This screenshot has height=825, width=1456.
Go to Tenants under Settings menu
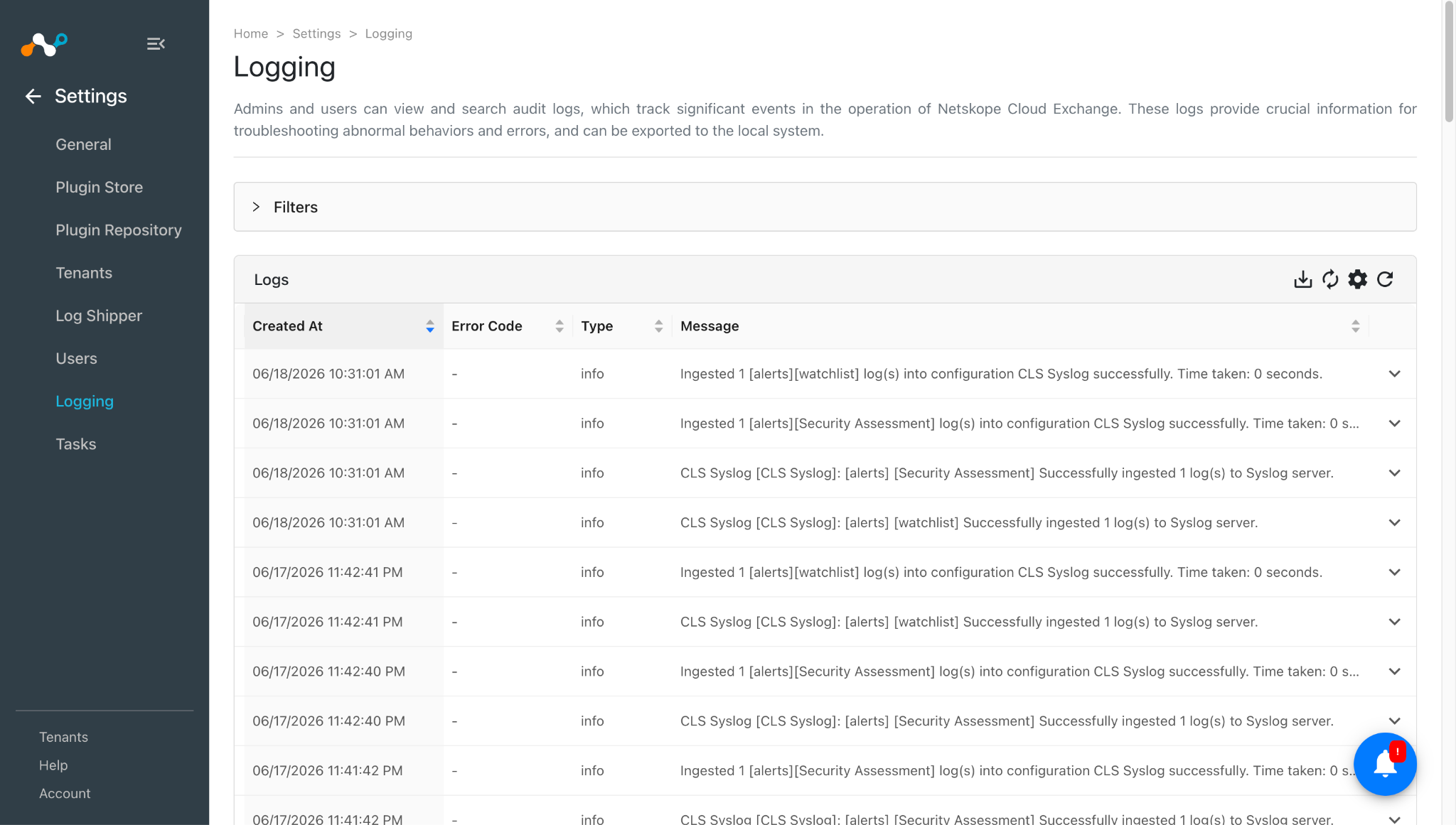tap(84, 273)
